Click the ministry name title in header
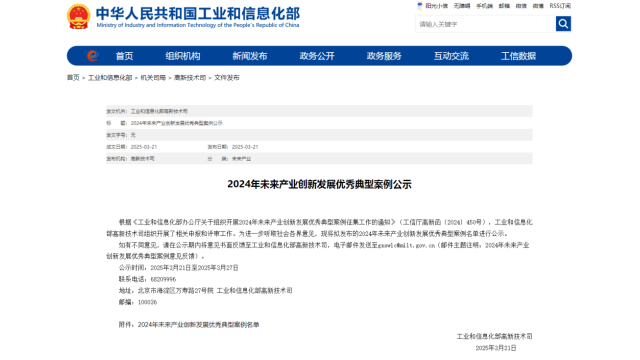This screenshot has height=360, width=640. point(198,17)
